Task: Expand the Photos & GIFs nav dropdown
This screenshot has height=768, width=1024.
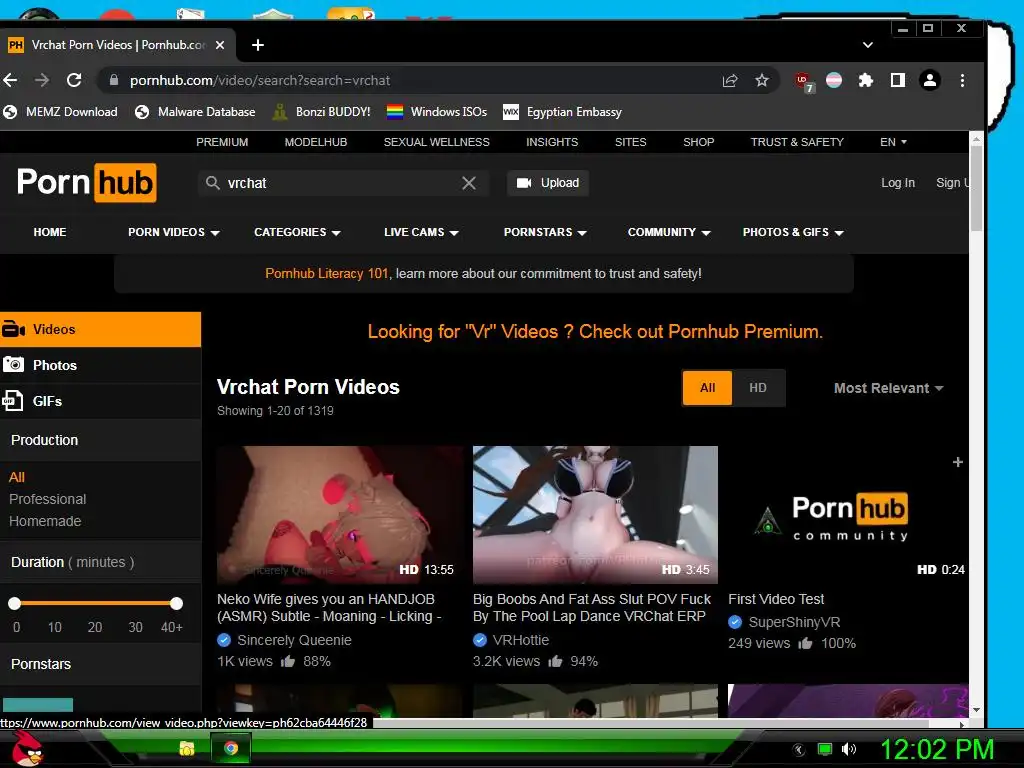Action: click(793, 232)
